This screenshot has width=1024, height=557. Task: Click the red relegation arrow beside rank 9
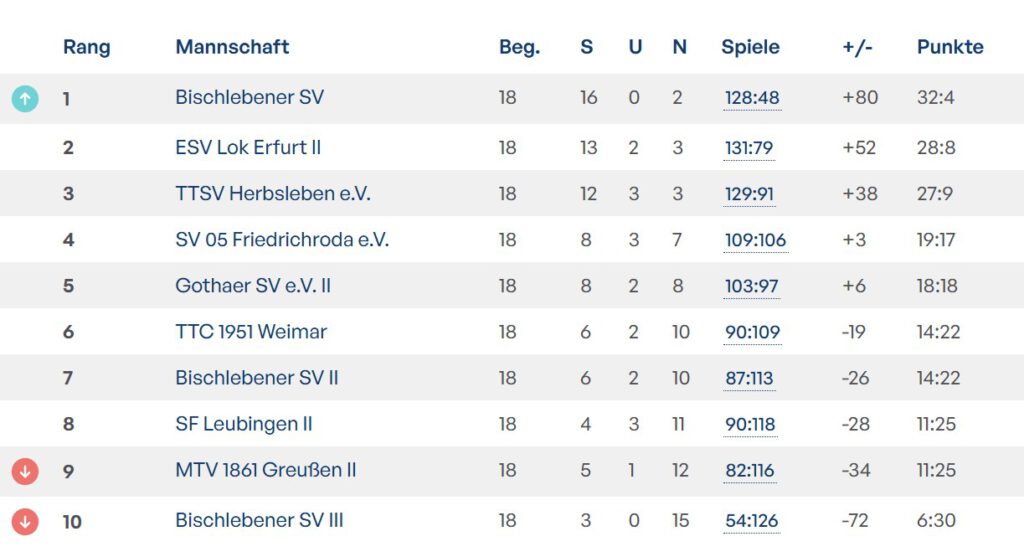[x=25, y=470]
